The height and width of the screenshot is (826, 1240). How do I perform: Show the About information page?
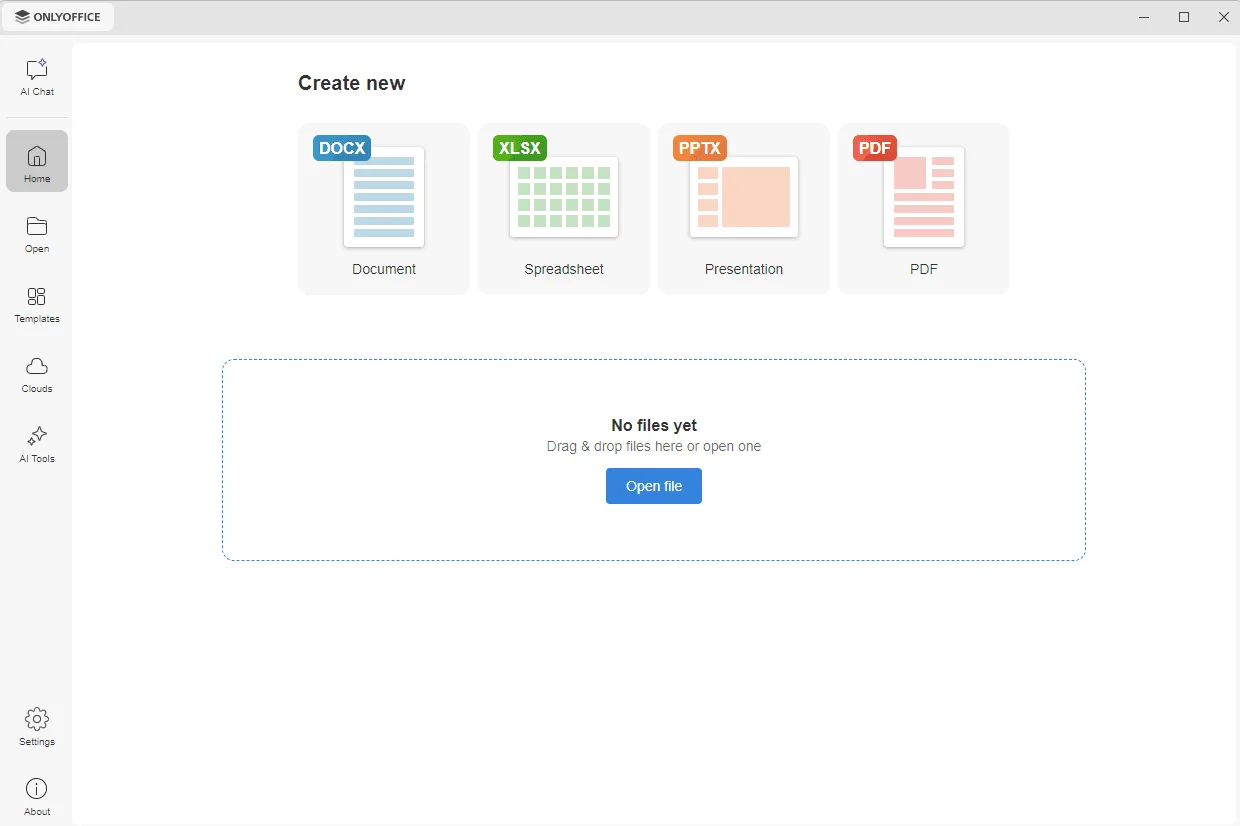coord(37,797)
